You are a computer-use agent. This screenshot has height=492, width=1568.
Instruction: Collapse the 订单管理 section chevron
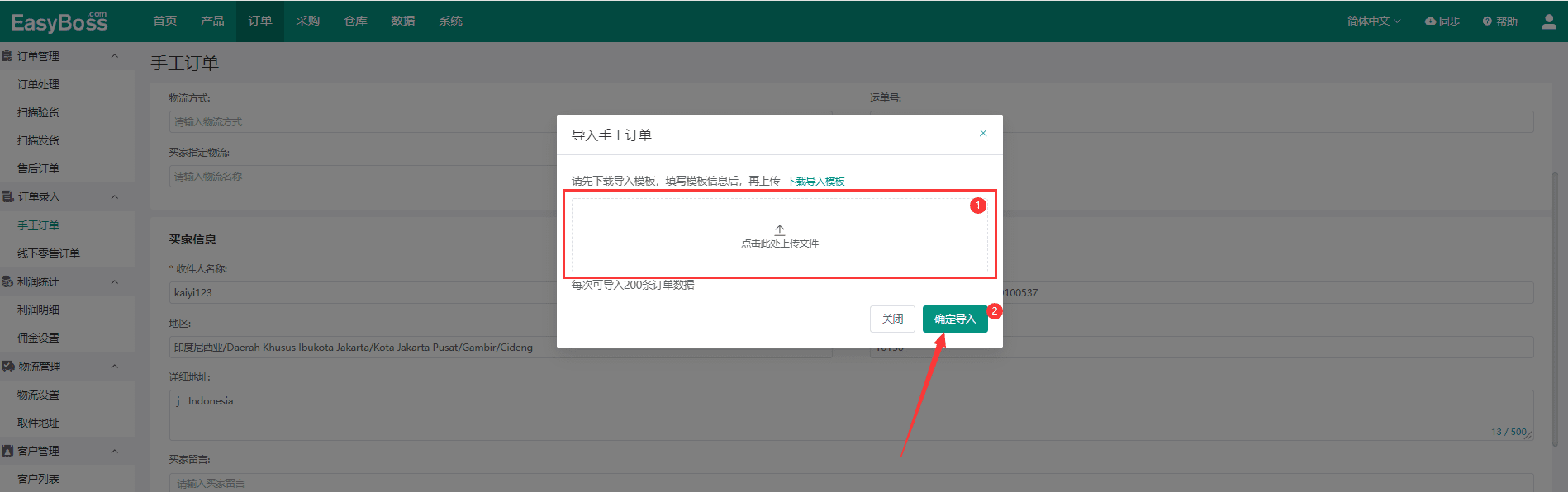click(x=115, y=56)
